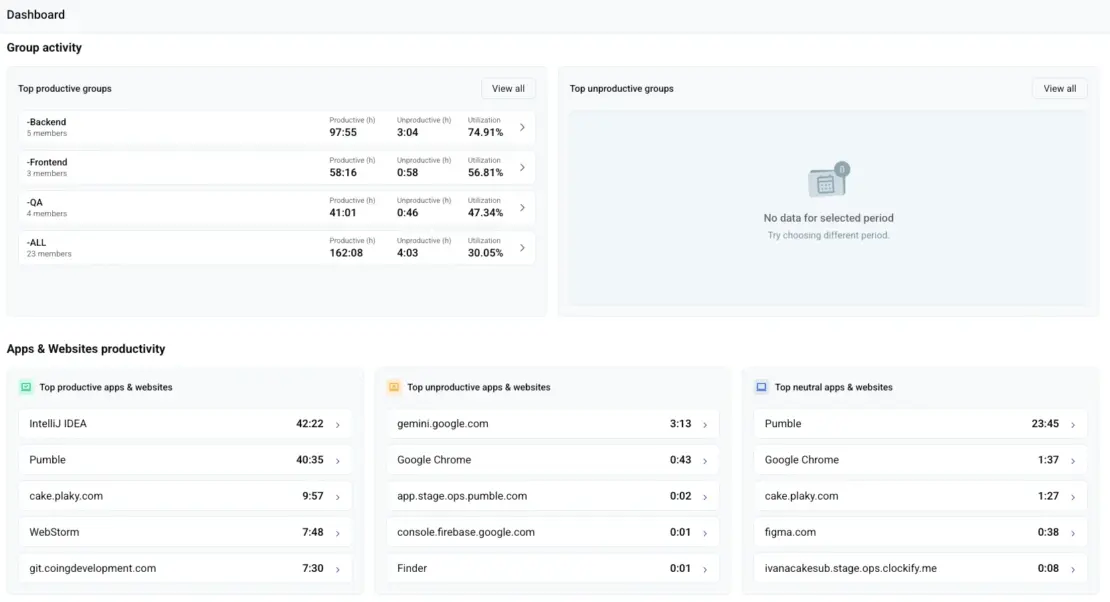Click the 23 members label

coord(49,254)
